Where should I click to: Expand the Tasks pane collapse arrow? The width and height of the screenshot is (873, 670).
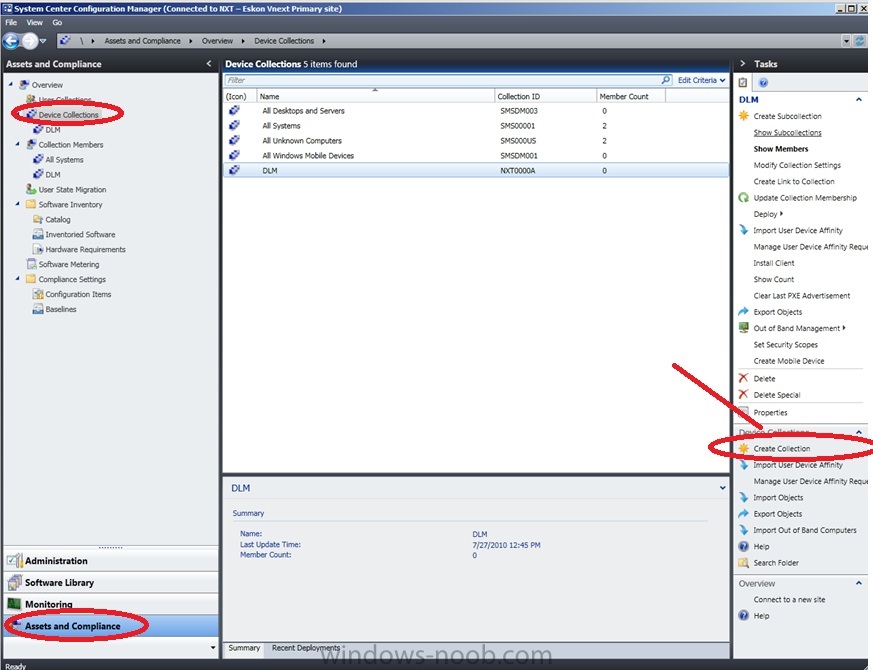pyautogui.click(x=742, y=63)
